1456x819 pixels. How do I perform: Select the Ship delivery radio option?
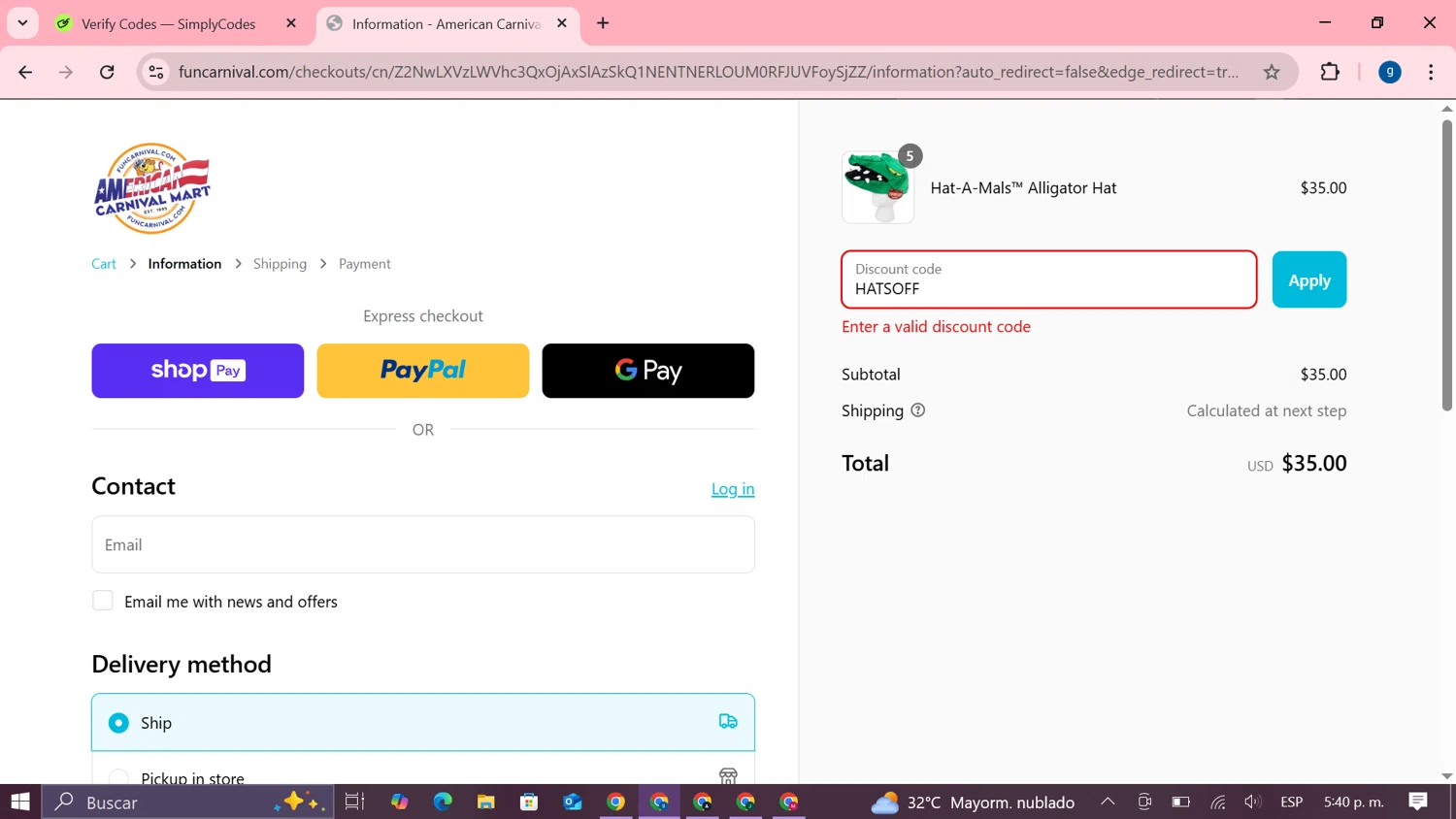pyautogui.click(x=118, y=723)
